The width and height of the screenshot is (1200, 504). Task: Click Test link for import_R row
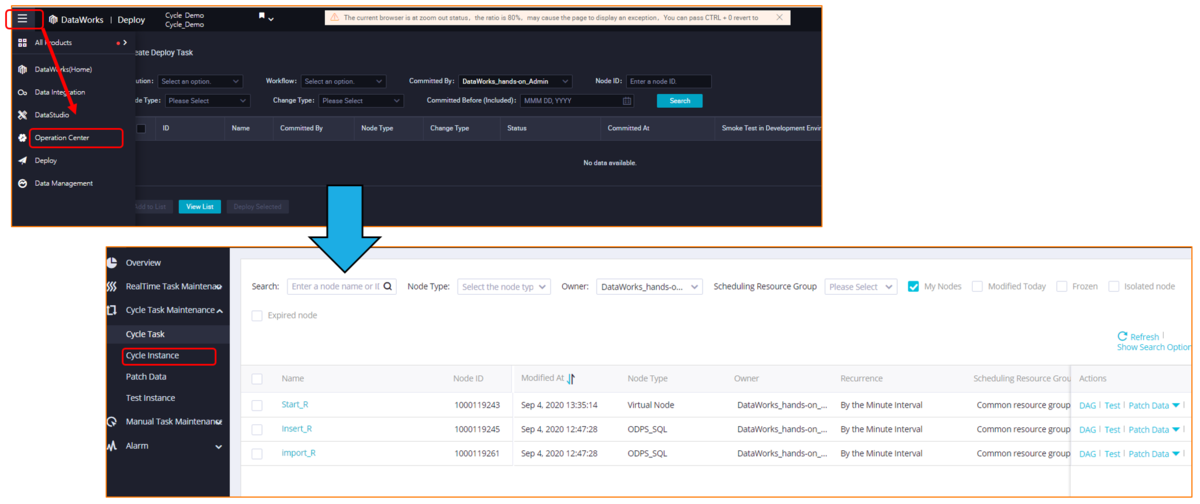point(1112,454)
